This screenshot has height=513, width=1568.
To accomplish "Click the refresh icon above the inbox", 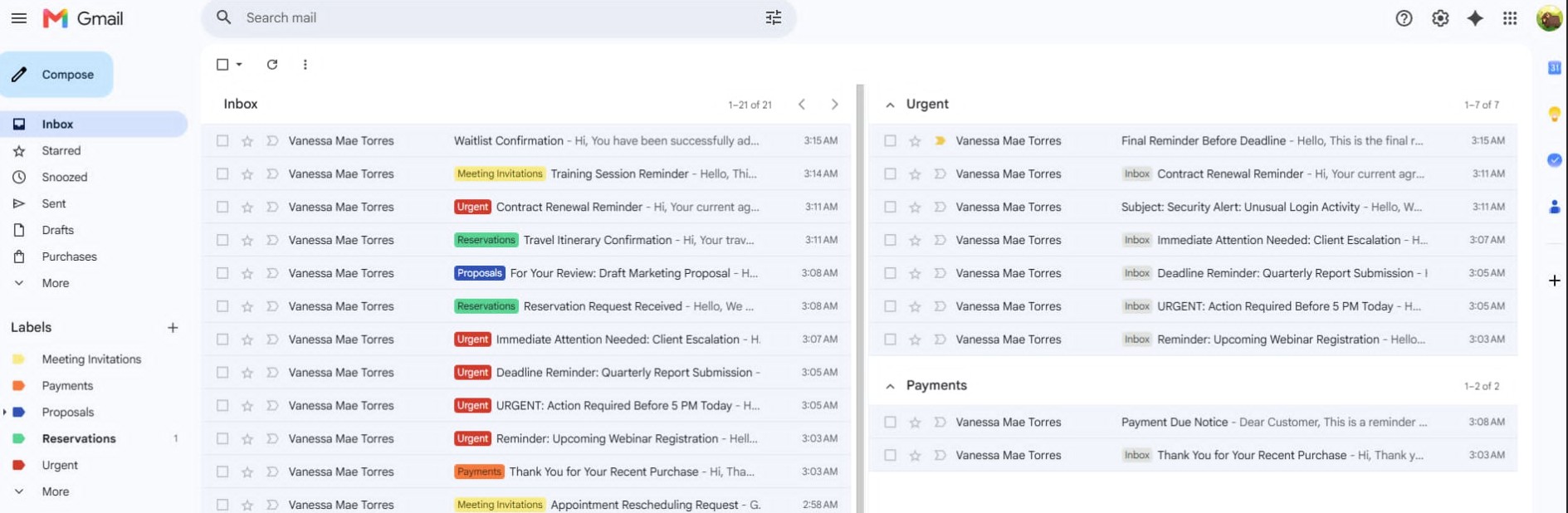I will click(x=272, y=64).
